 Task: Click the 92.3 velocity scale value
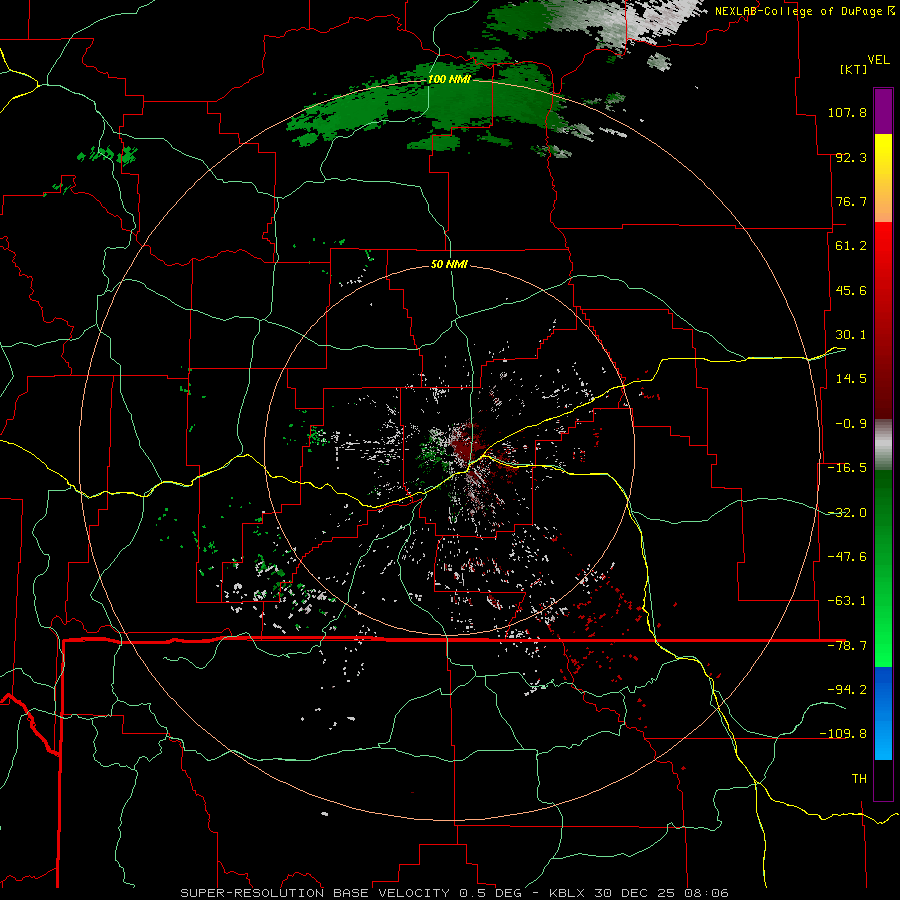[x=851, y=157]
